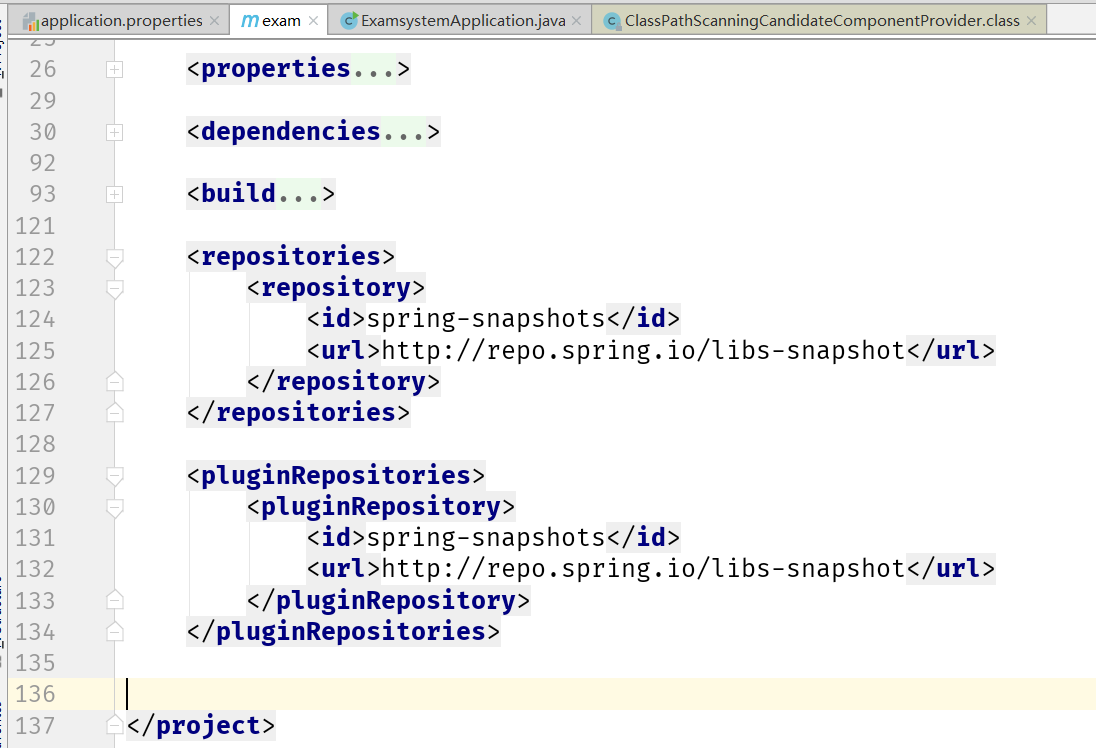Collapse the repository element fold
Image resolution: width=1096 pixels, height=748 pixels.
pyautogui.click(x=114, y=287)
